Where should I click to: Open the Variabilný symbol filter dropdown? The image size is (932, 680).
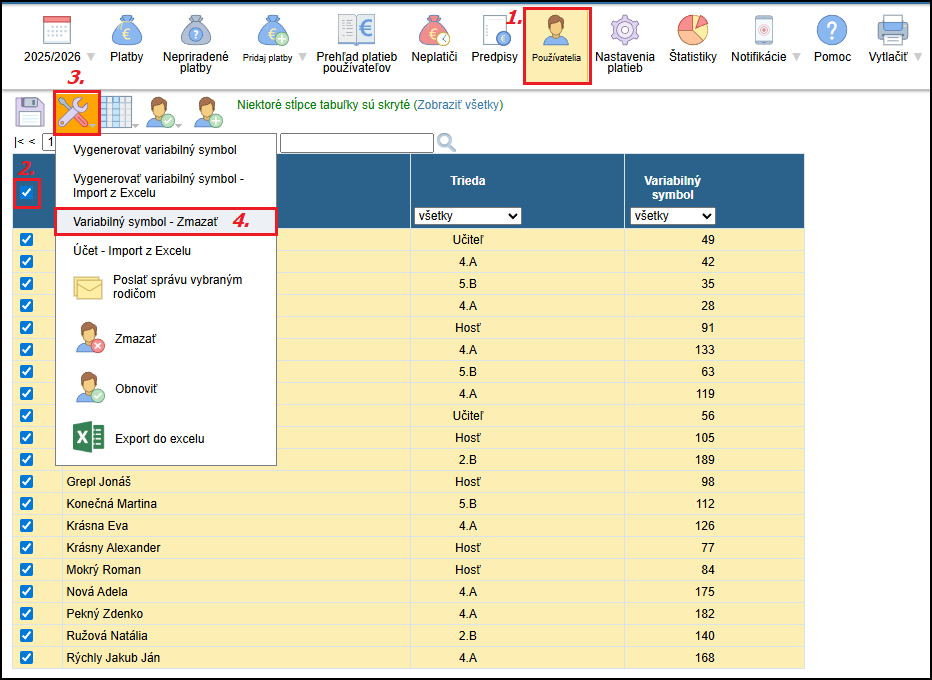(672, 216)
